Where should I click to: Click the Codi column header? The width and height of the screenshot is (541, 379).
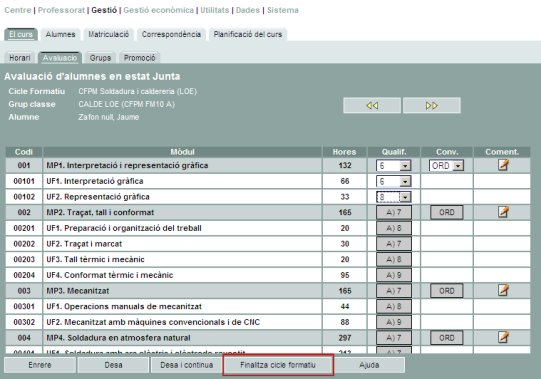[x=24, y=152]
